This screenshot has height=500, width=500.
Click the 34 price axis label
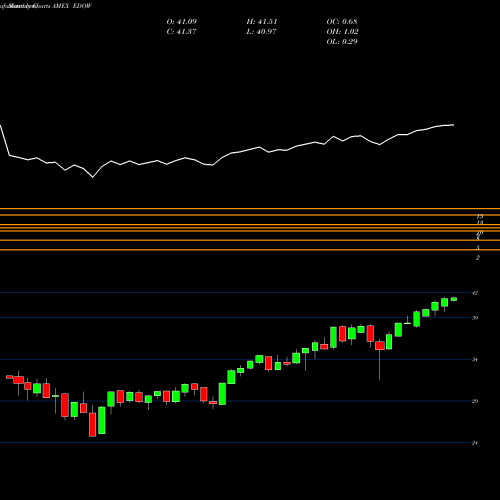(x=475, y=360)
